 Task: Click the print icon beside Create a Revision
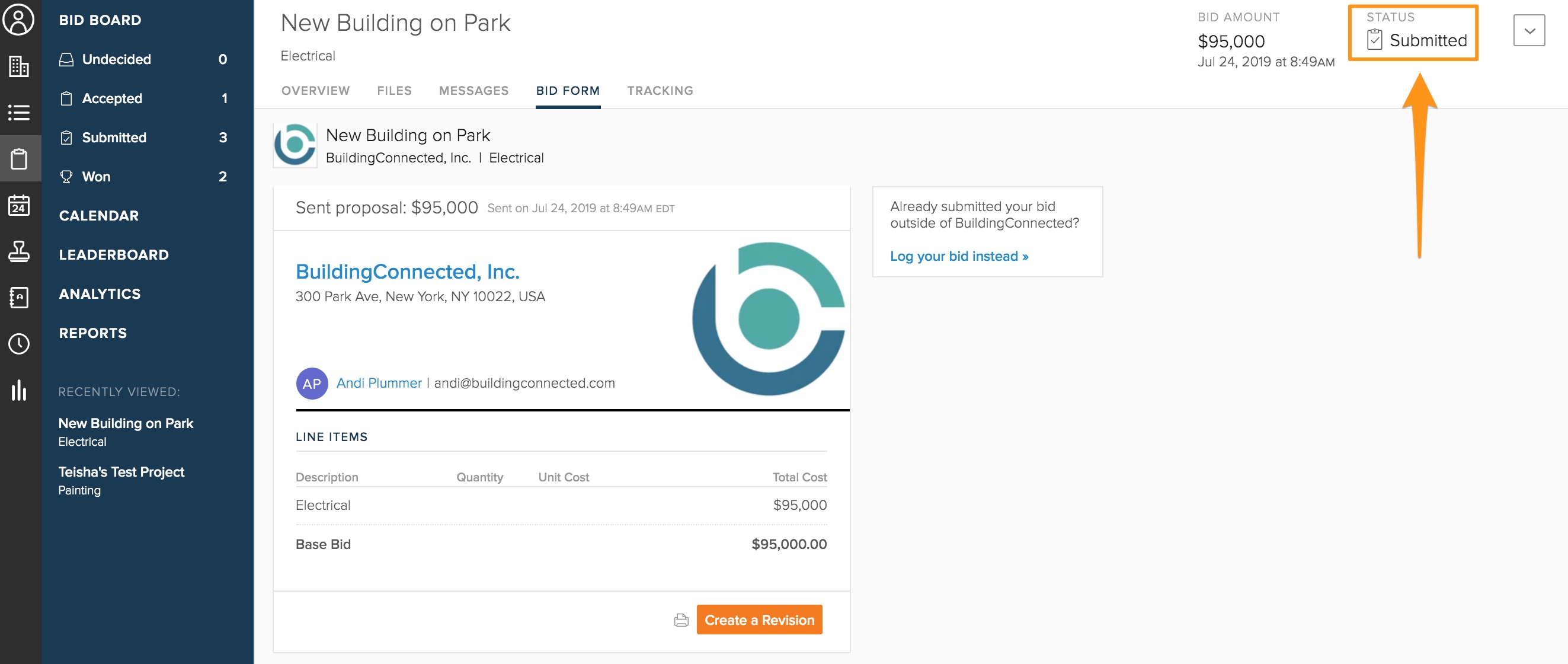tap(681, 620)
